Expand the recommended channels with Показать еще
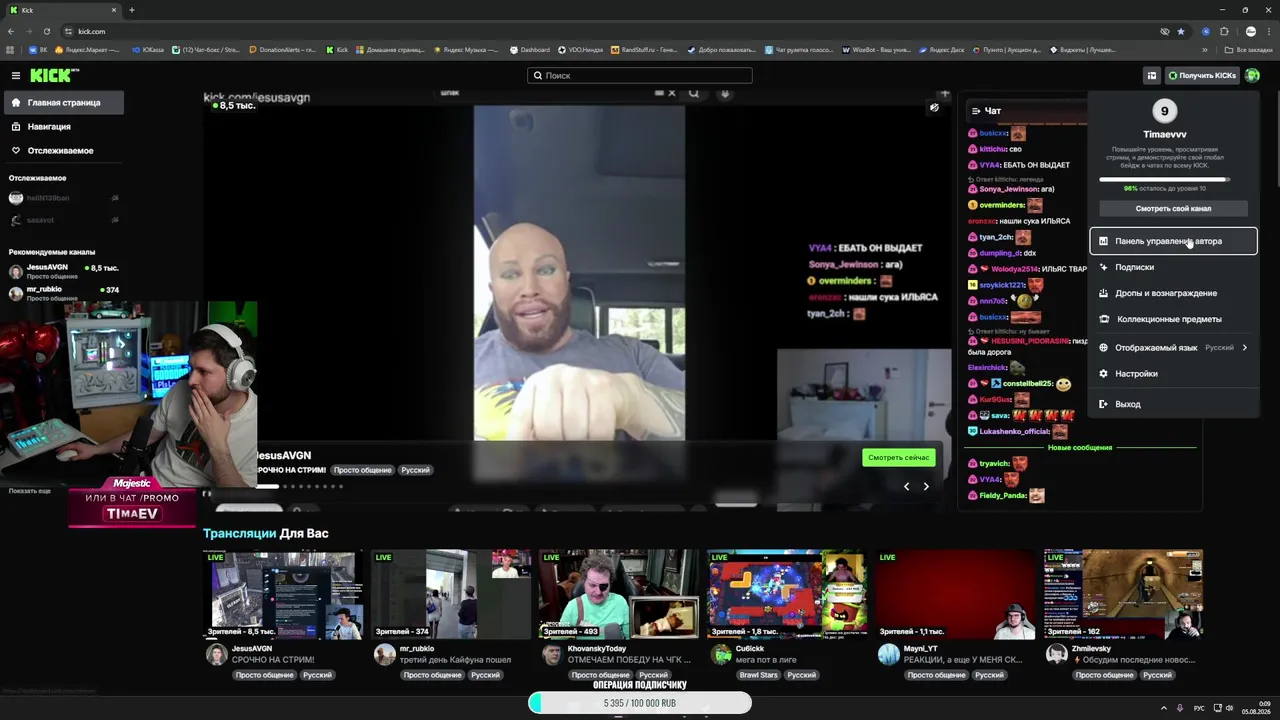Viewport: 1280px width, 720px height. coord(29,491)
